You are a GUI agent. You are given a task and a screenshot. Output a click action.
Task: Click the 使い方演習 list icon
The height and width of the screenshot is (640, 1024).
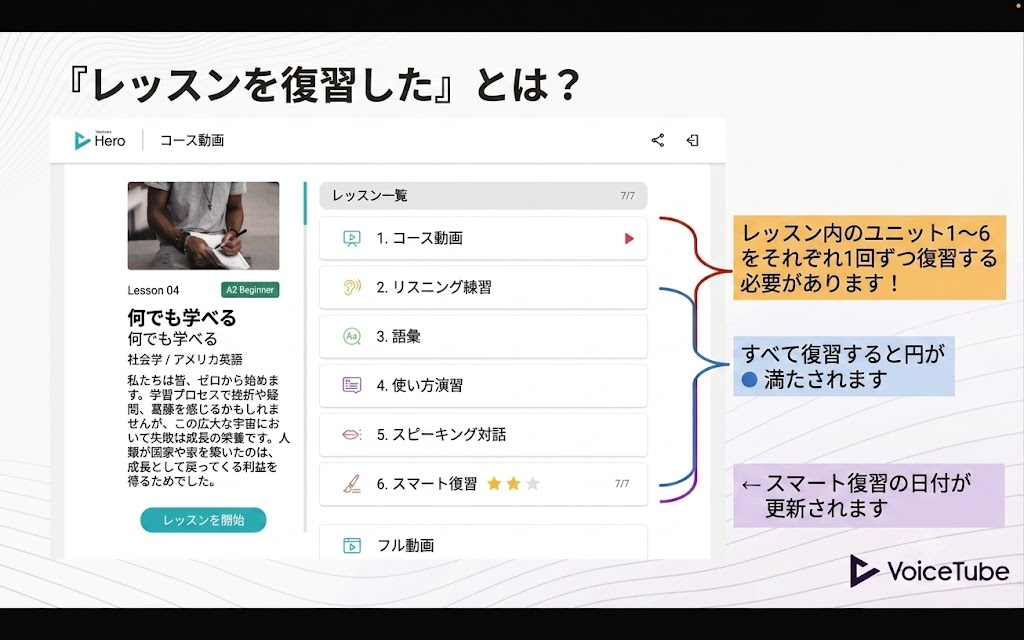tap(351, 385)
